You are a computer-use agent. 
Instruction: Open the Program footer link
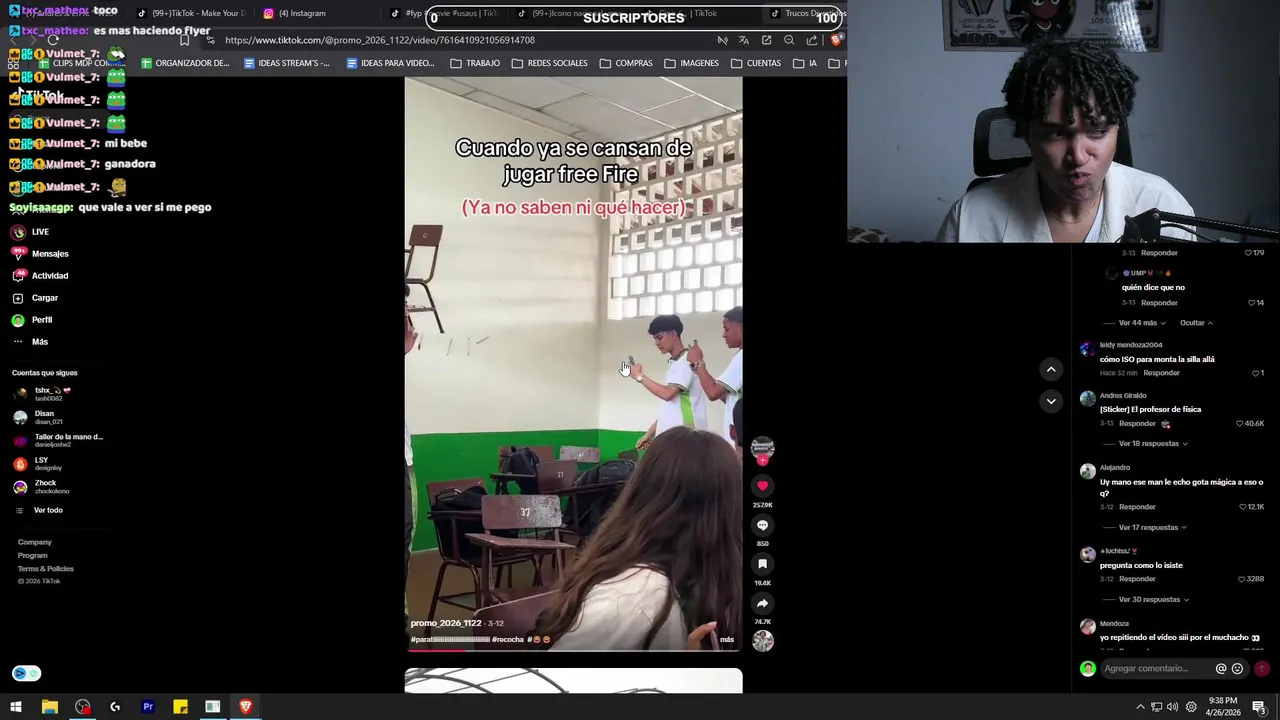coord(32,555)
